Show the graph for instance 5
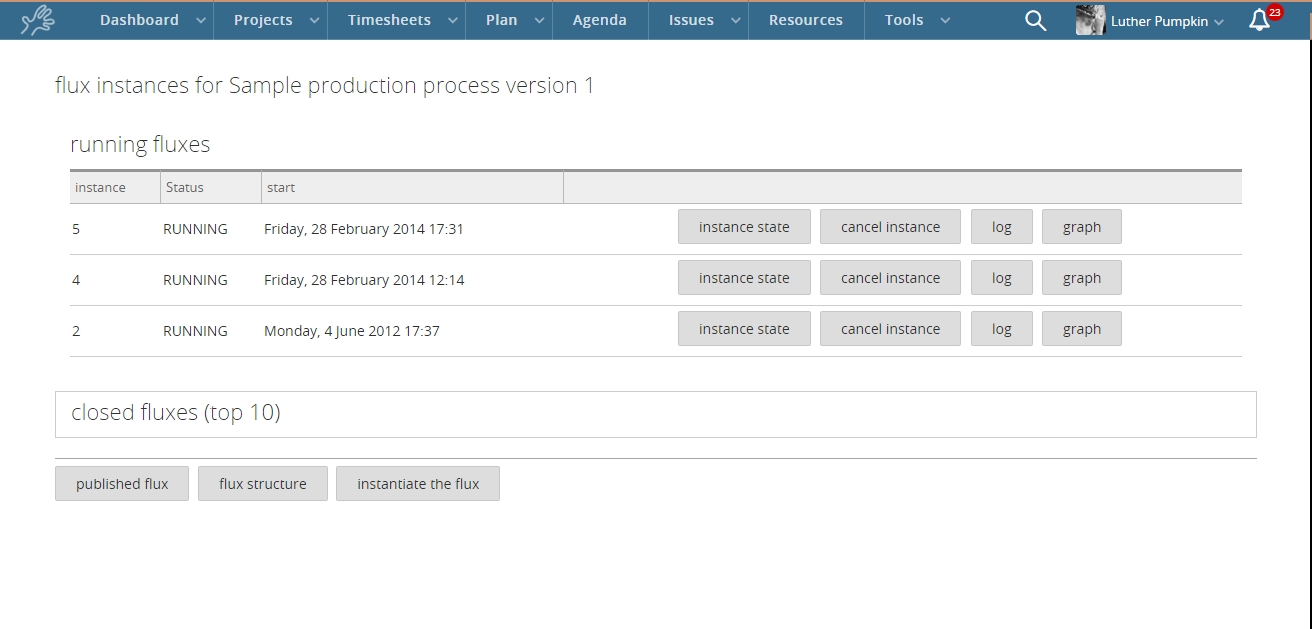The width and height of the screenshot is (1312, 629). [x=1082, y=227]
